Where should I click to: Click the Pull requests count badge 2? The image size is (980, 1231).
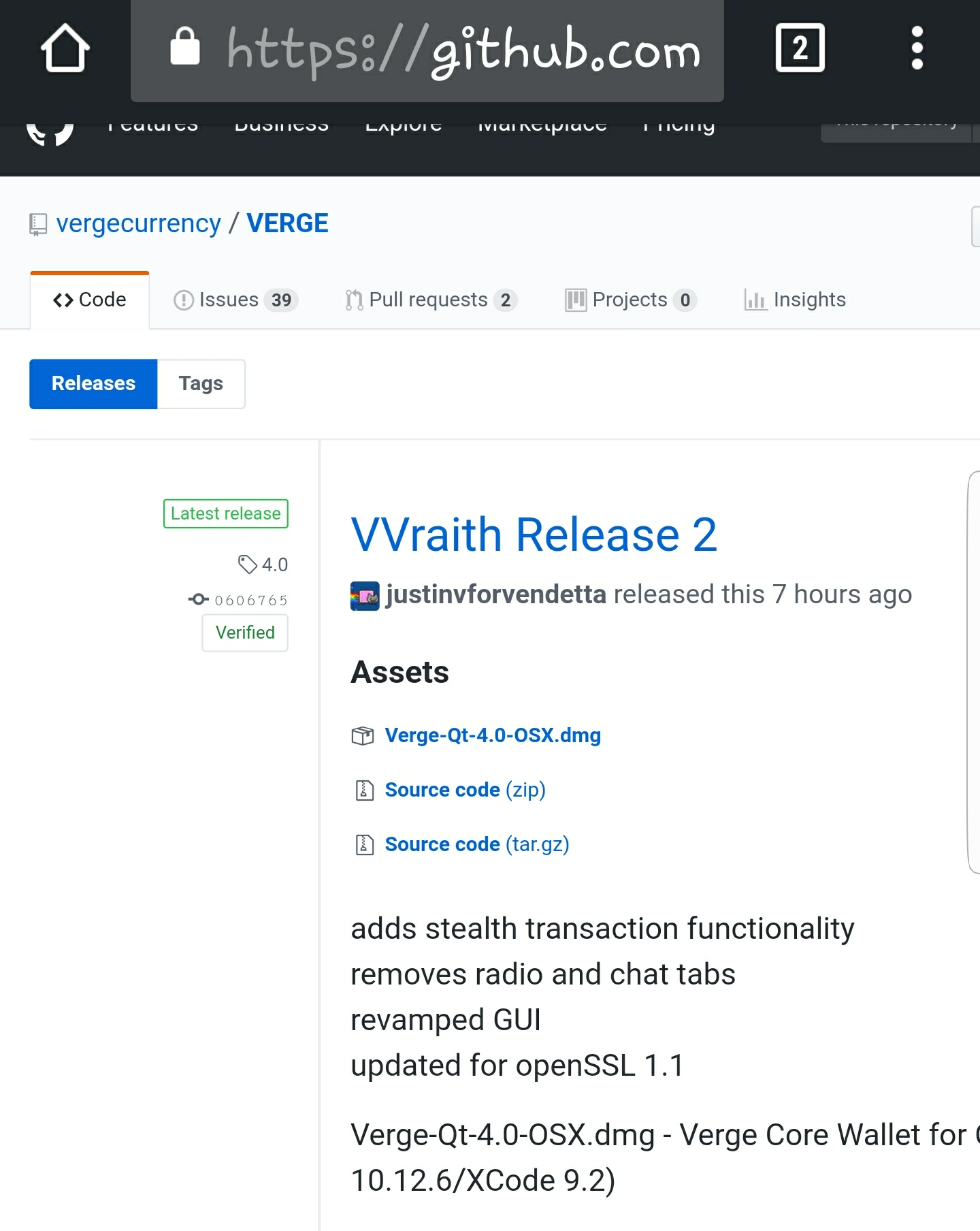pos(505,300)
